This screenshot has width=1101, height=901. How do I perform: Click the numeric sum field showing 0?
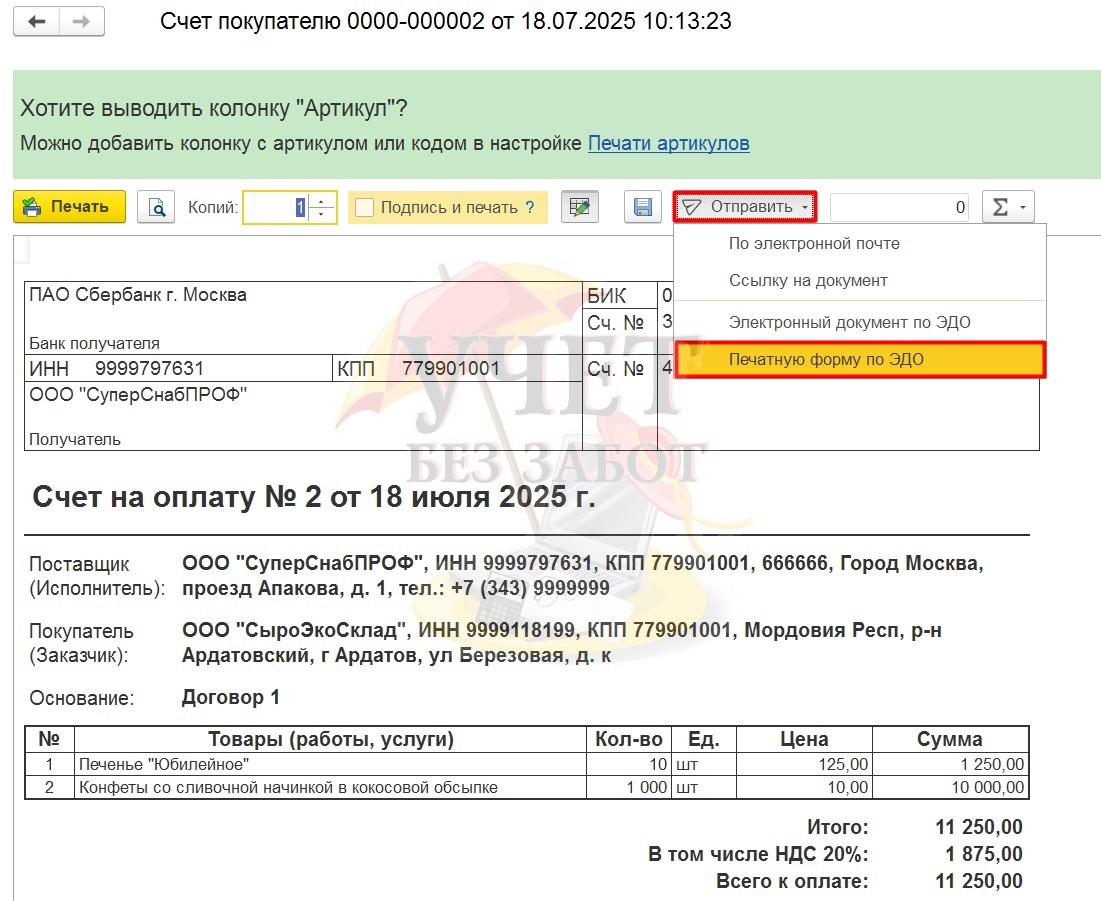[x=899, y=207]
